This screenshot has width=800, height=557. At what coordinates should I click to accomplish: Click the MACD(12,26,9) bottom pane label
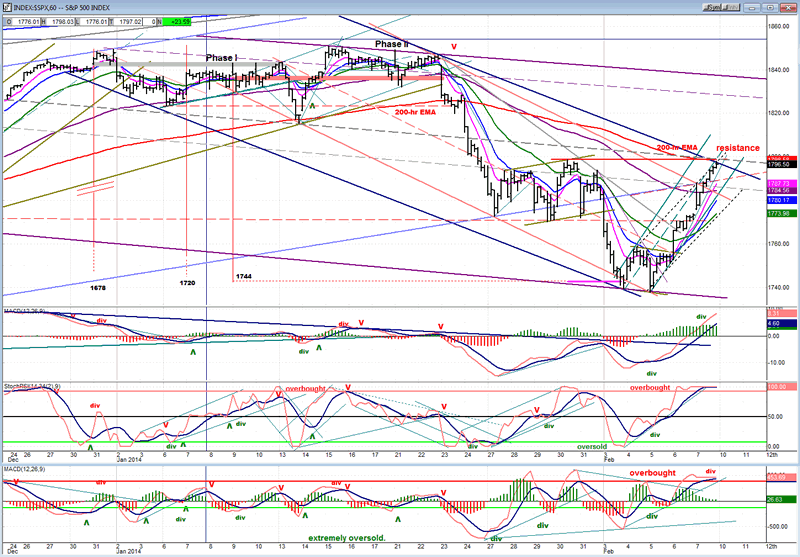tap(24, 469)
